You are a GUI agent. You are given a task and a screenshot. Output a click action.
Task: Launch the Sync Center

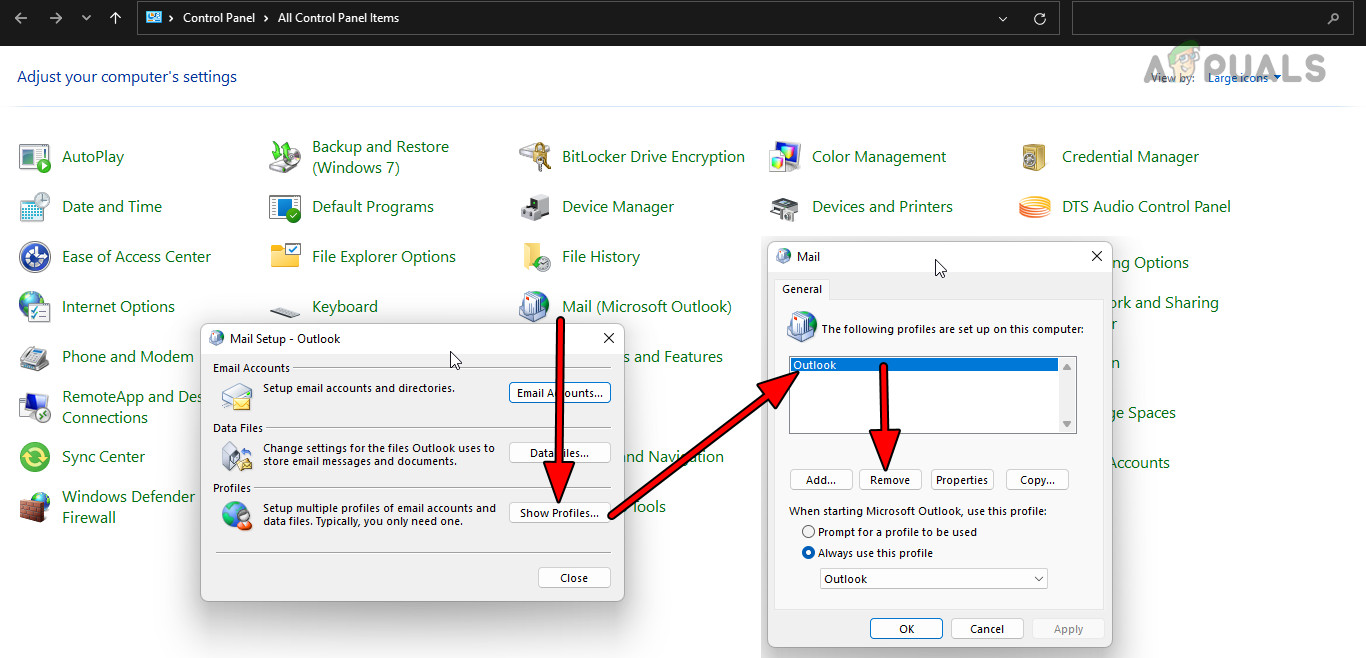pos(104,456)
